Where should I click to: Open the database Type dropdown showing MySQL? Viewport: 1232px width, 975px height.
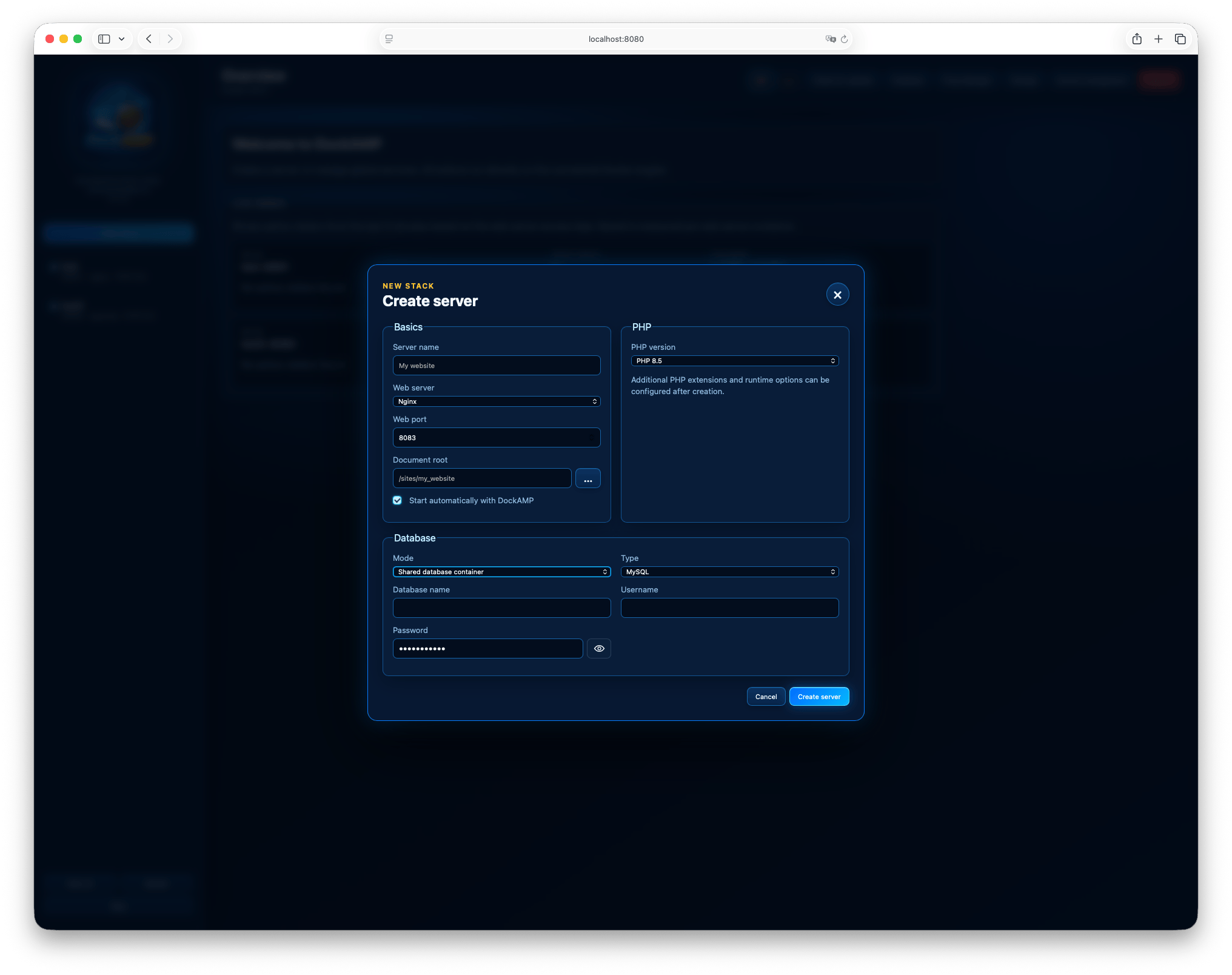(x=729, y=572)
